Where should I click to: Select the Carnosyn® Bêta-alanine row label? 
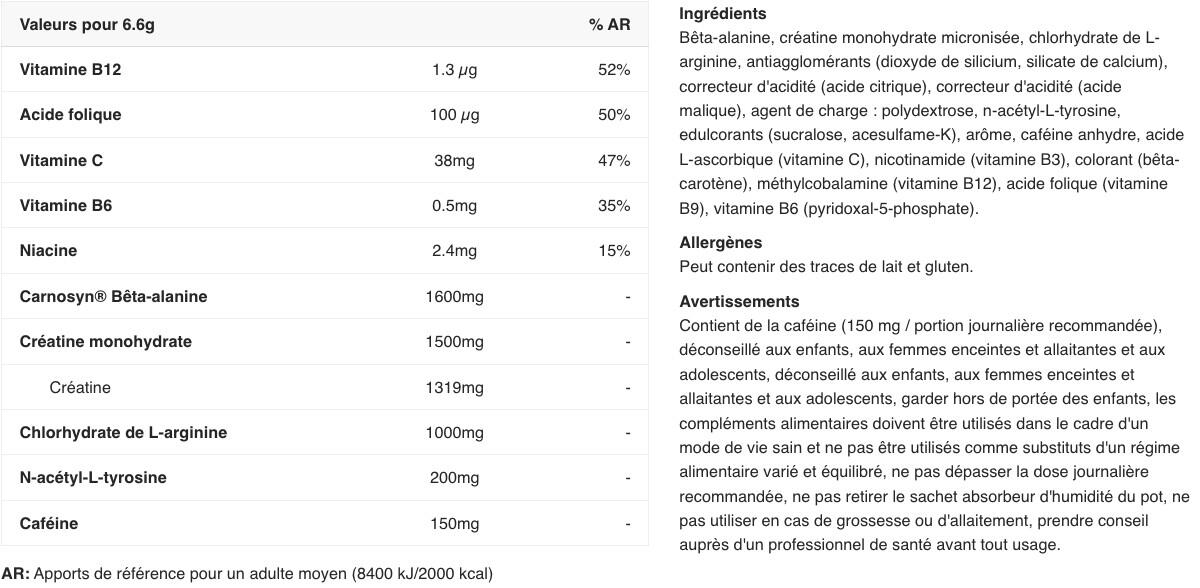pos(114,296)
